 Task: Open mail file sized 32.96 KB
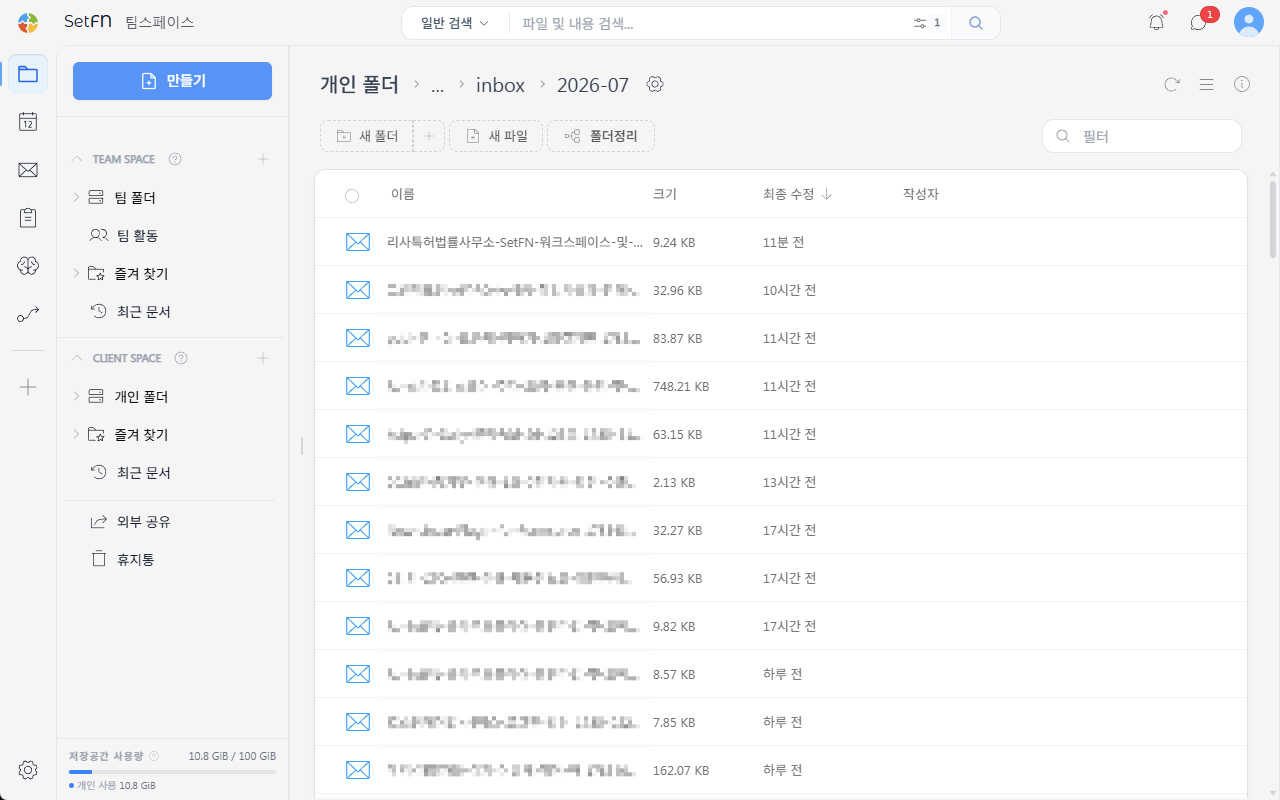click(x=780, y=290)
